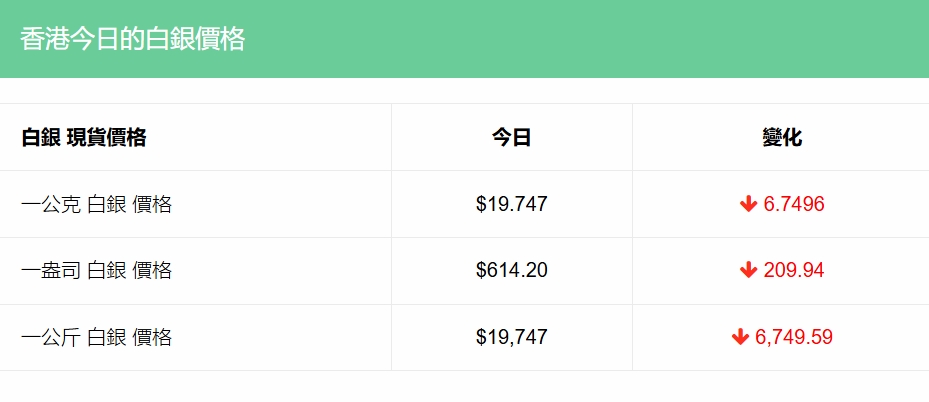Click the 一盎司 白銀 價格 row label

(96, 270)
